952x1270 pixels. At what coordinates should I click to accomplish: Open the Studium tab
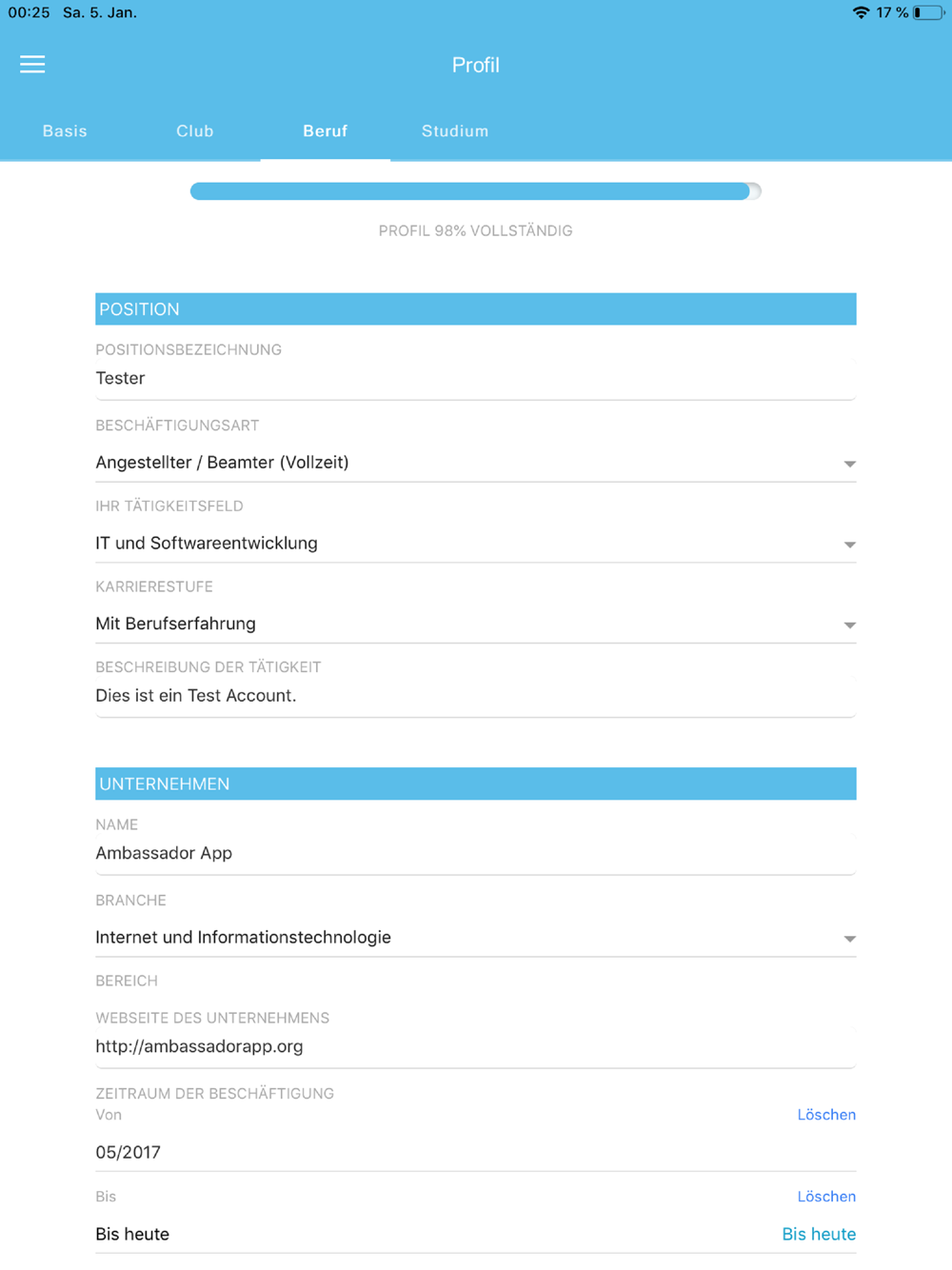coord(455,131)
